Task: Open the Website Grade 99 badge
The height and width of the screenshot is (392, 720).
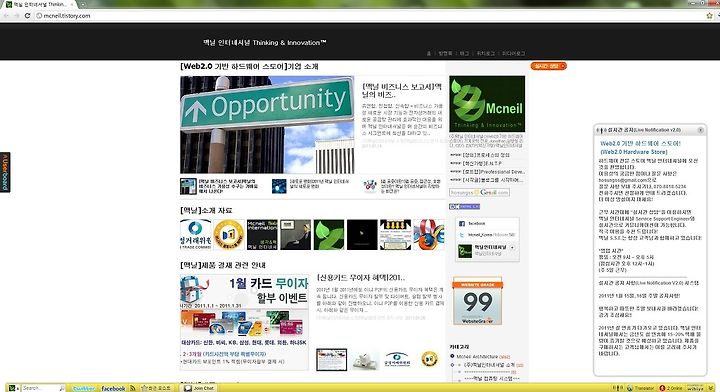Action: (x=478, y=301)
